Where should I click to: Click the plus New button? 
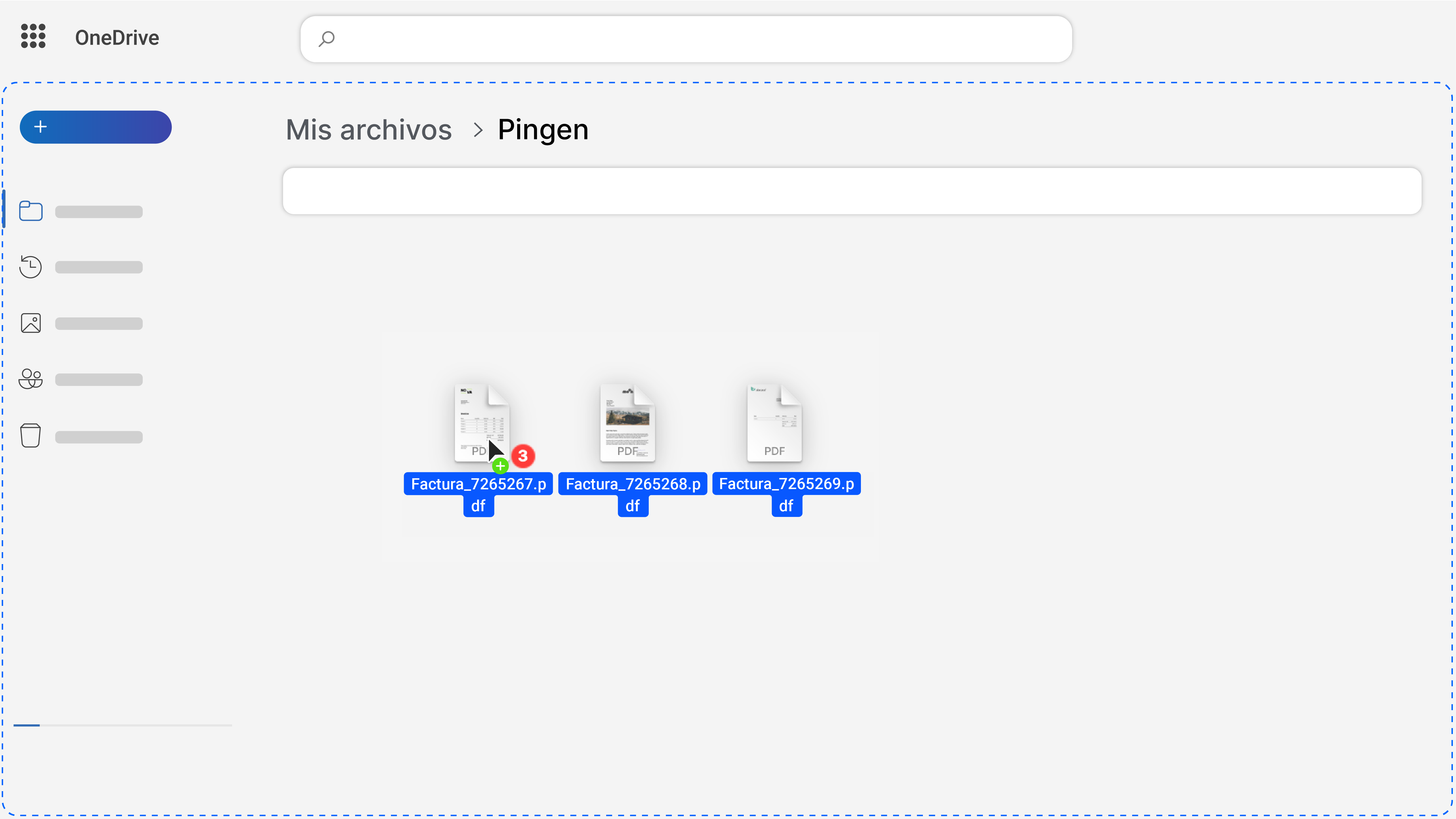96,127
